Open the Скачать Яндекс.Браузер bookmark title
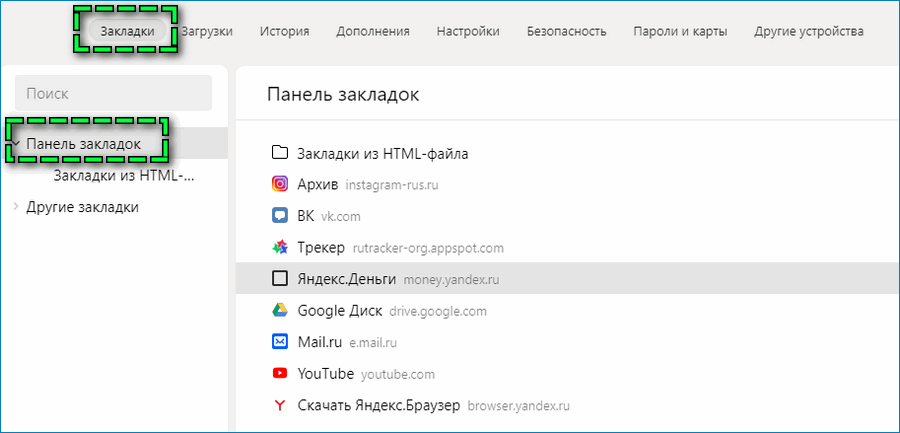 click(379, 406)
